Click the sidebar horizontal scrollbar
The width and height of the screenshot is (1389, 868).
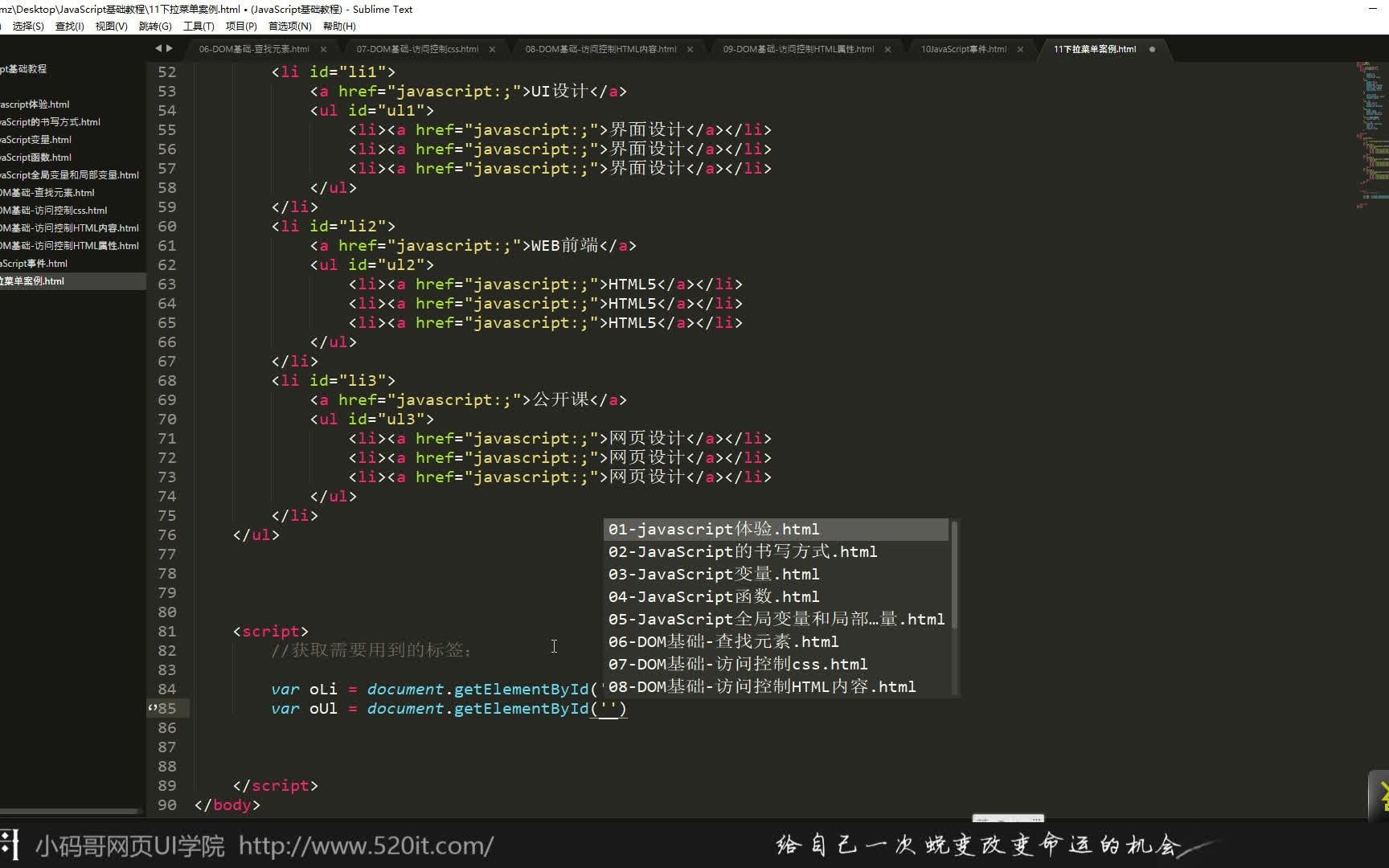[71, 812]
